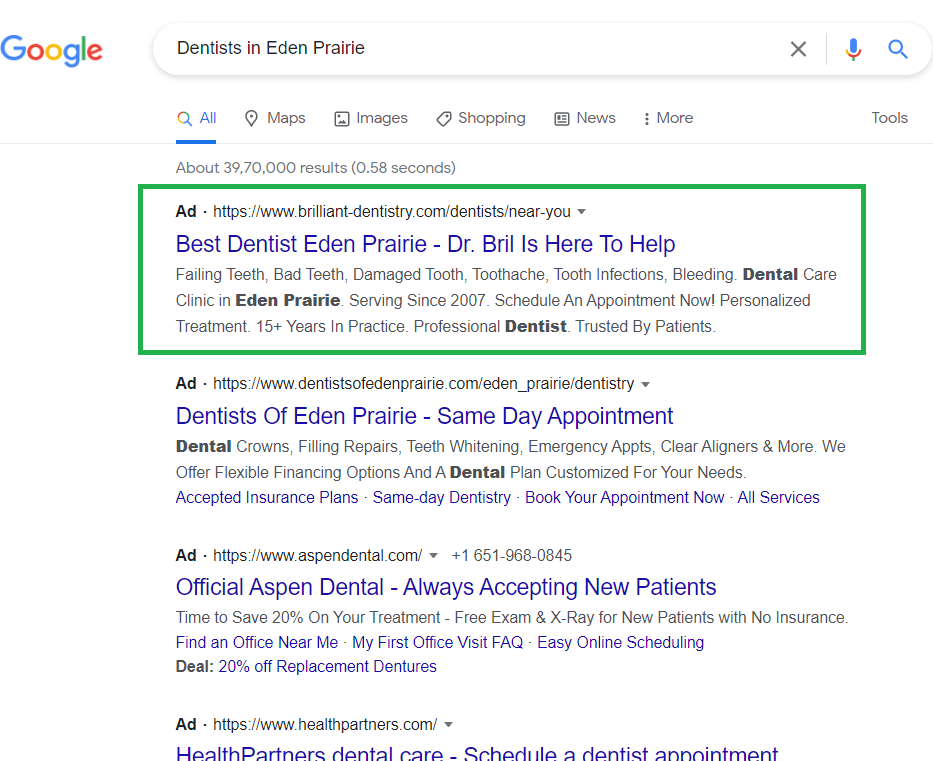
Task: Open the News tab
Action: (585, 118)
